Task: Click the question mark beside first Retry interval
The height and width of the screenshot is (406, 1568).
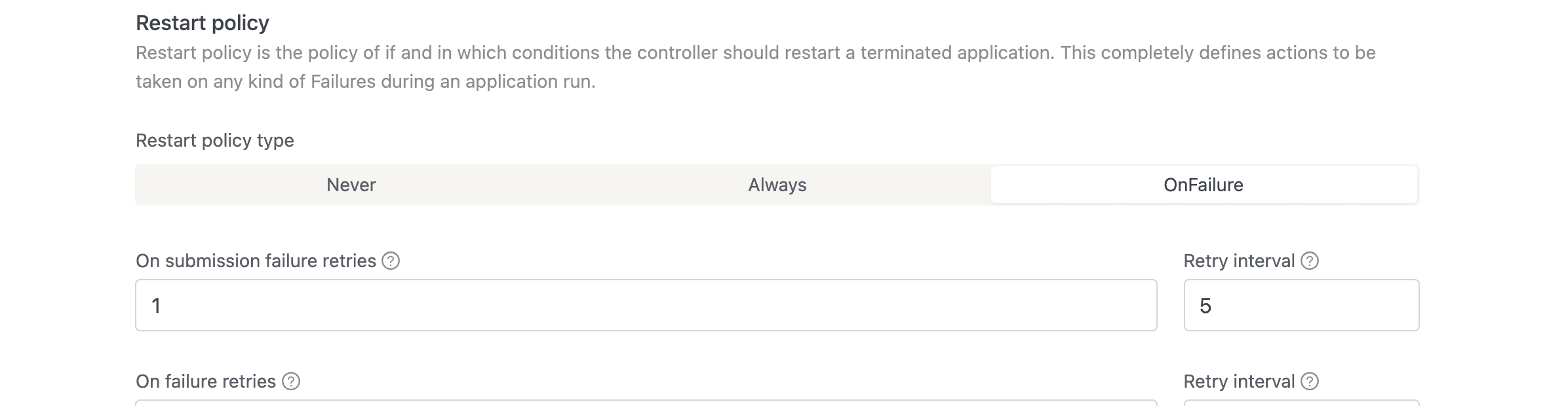Action: click(1308, 261)
